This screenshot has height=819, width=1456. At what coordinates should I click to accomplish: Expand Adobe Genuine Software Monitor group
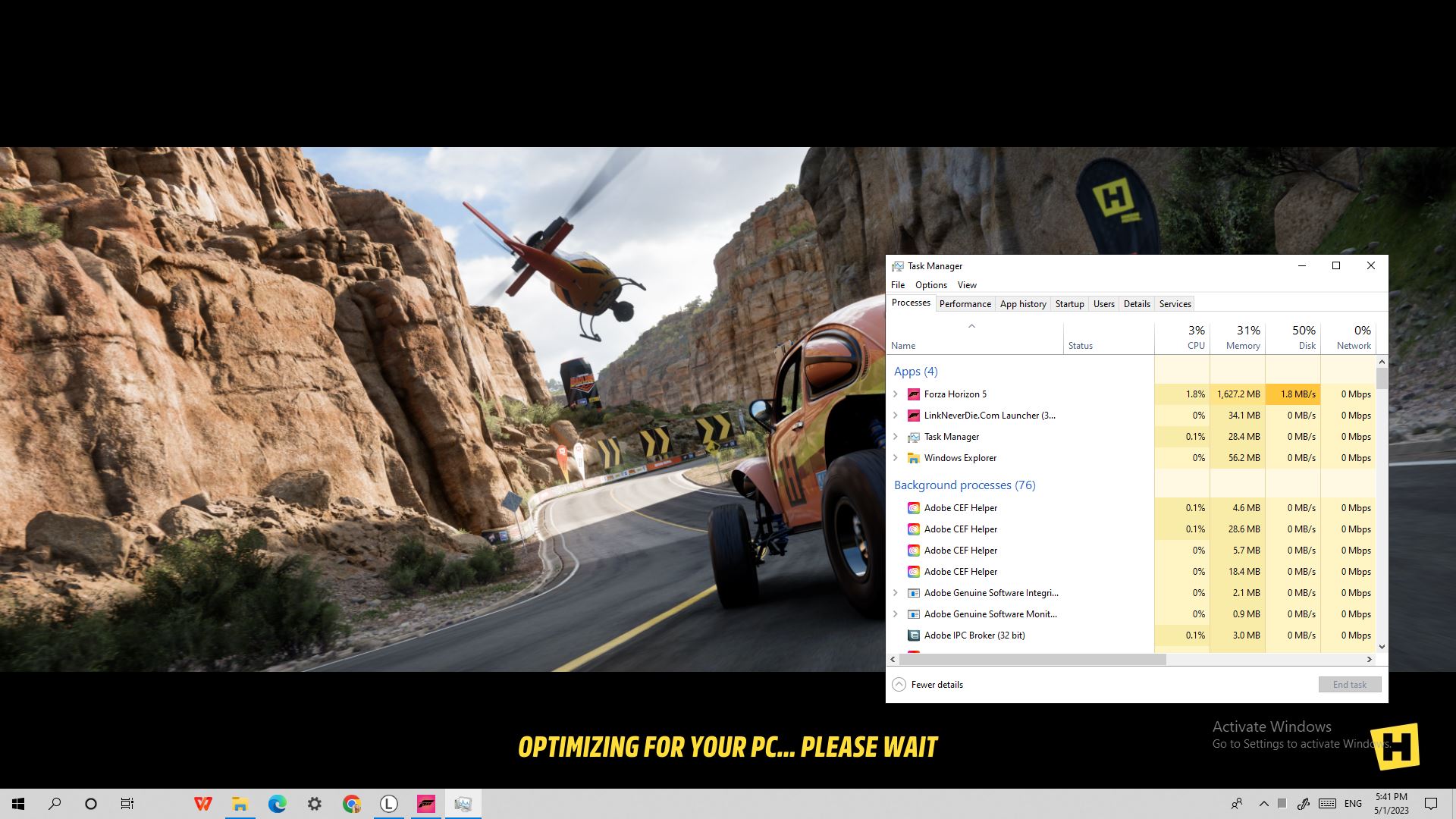(896, 614)
